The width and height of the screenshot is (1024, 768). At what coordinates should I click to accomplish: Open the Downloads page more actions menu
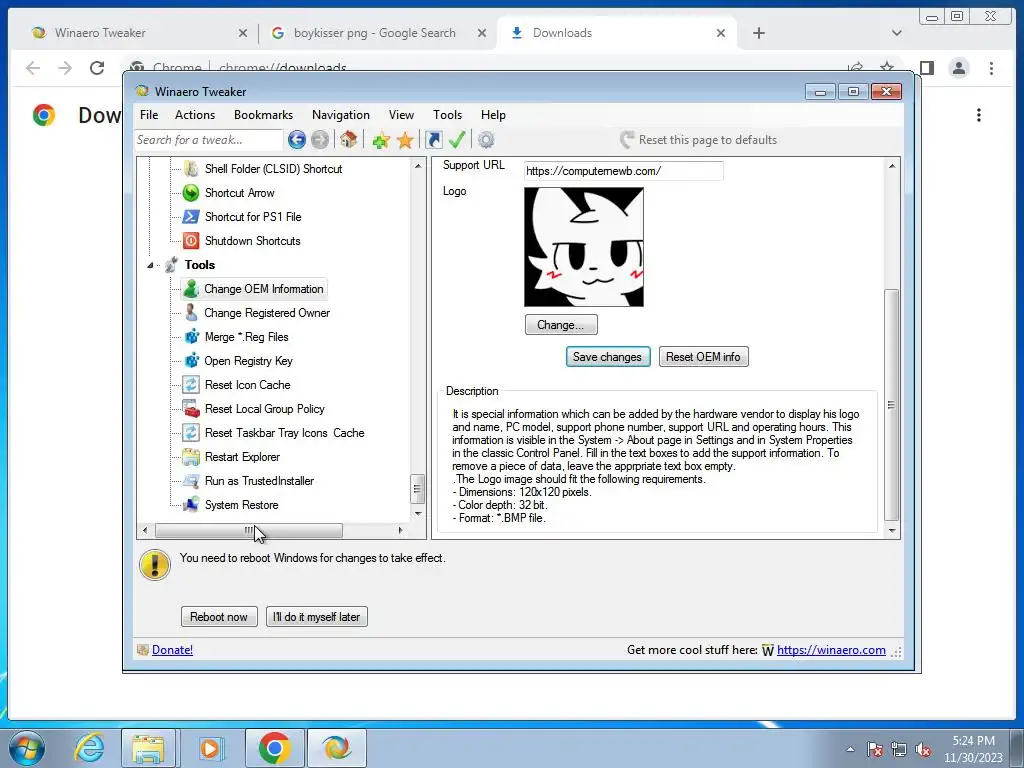pyautogui.click(x=978, y=115)
